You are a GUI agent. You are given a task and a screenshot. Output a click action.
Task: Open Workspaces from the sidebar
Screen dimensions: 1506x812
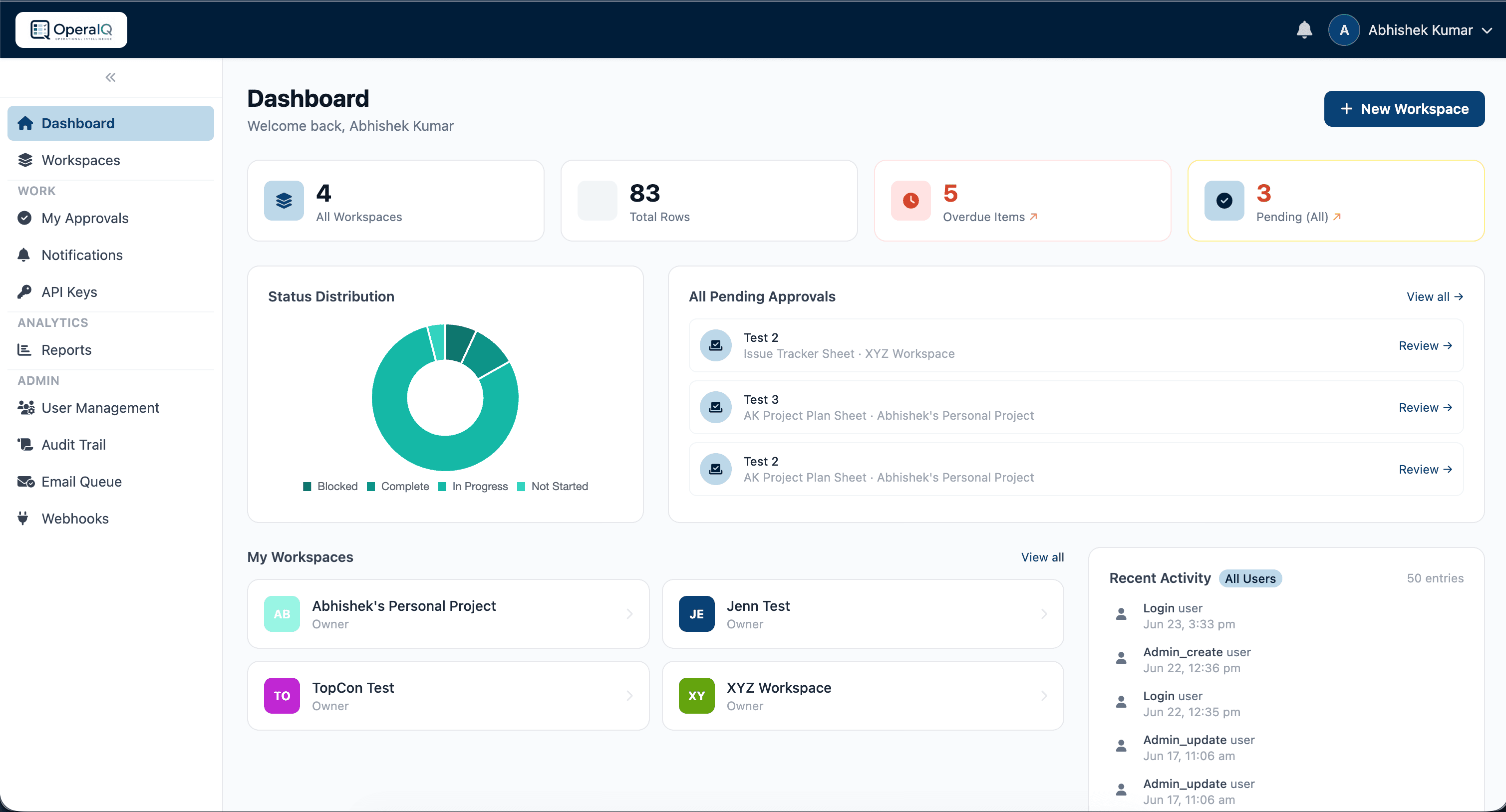pyautogui.click(x=110, y=160)
